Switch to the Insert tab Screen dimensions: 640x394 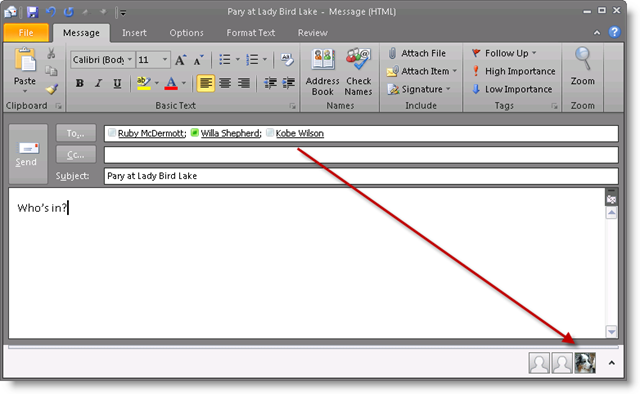click(134, 33)
